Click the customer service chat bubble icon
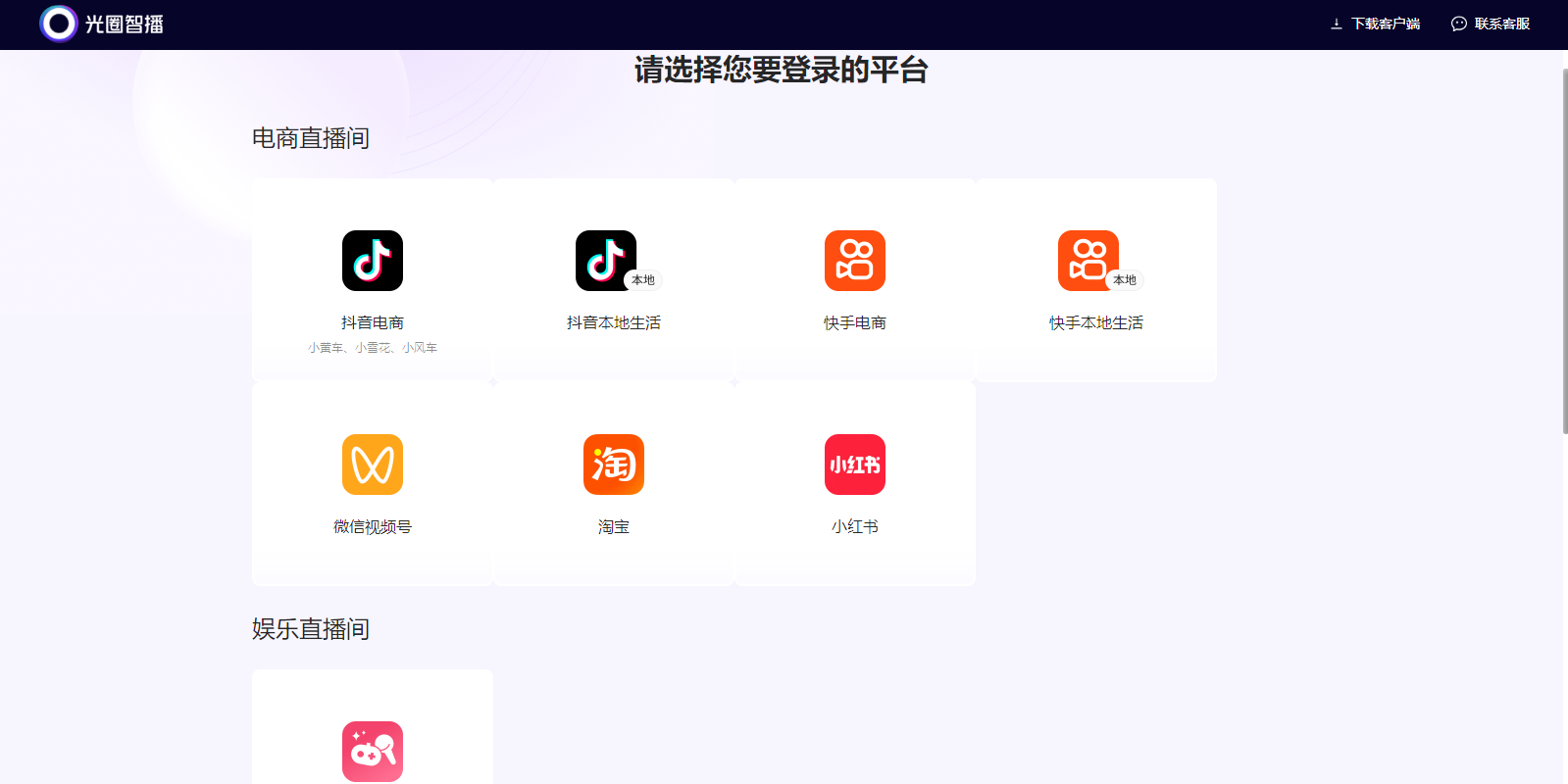The width and height of the screenshot is (1568, 784). pyautogui.click(x=1458, y=24)
